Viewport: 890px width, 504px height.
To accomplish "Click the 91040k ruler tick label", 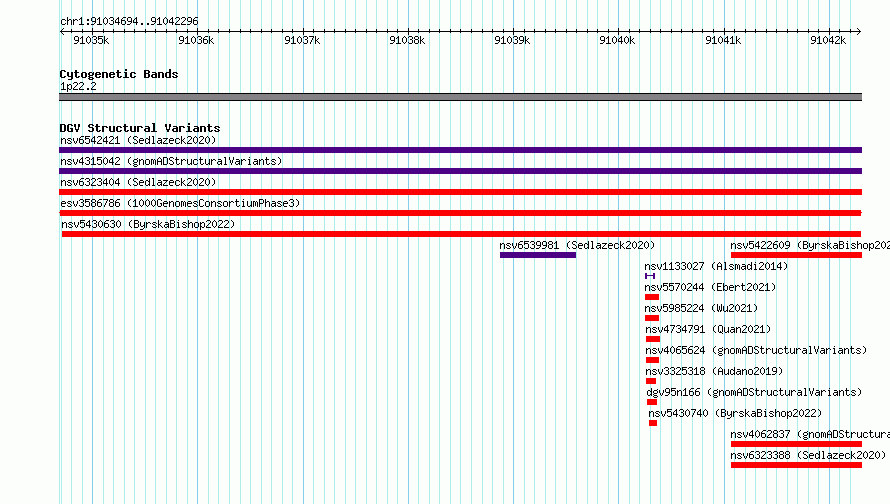I will 617,40.
